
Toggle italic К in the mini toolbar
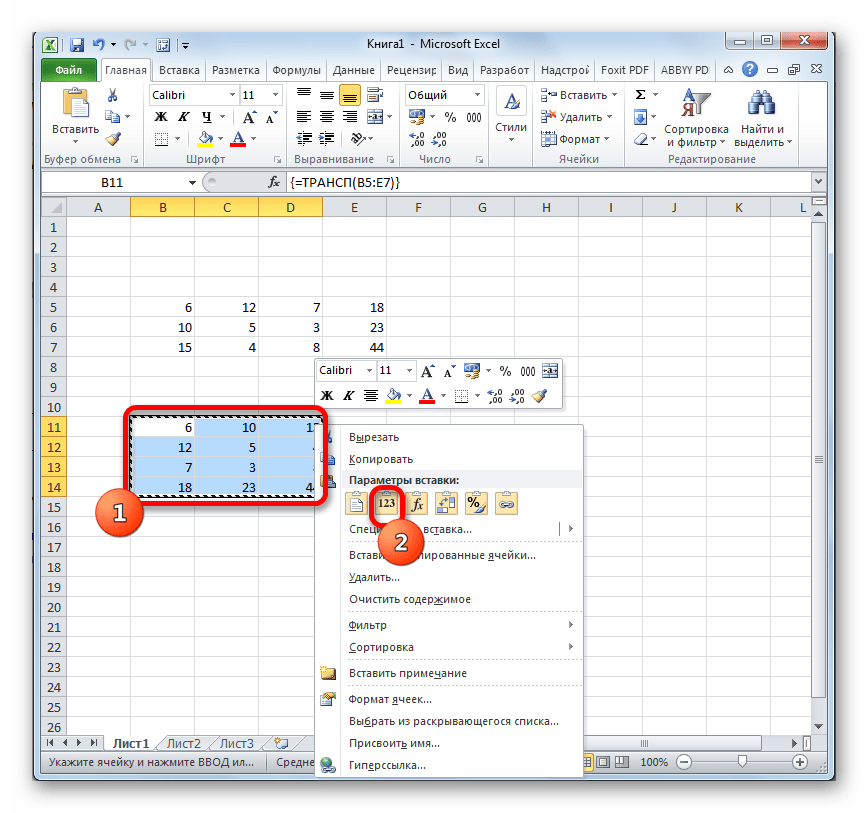click(x=348, y=396)
